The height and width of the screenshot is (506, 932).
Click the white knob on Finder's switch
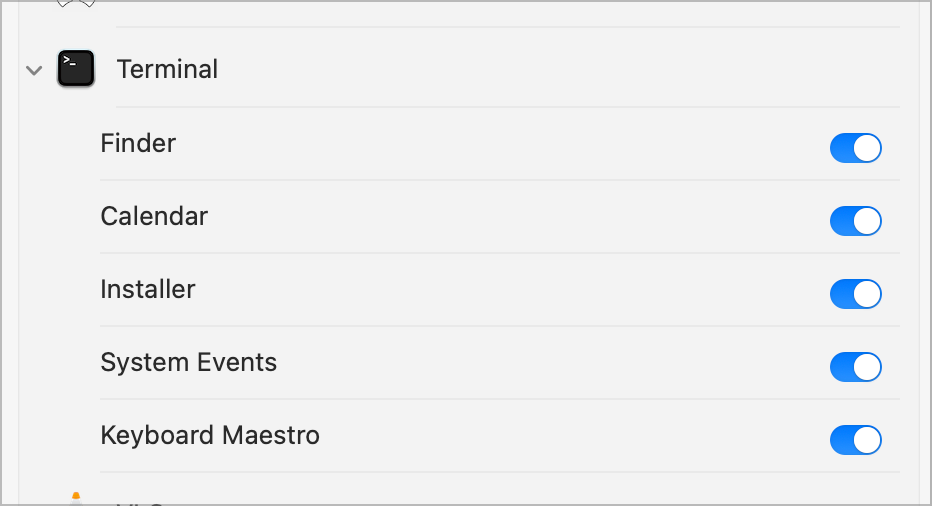pyautogui.click(x=867, y=148)
